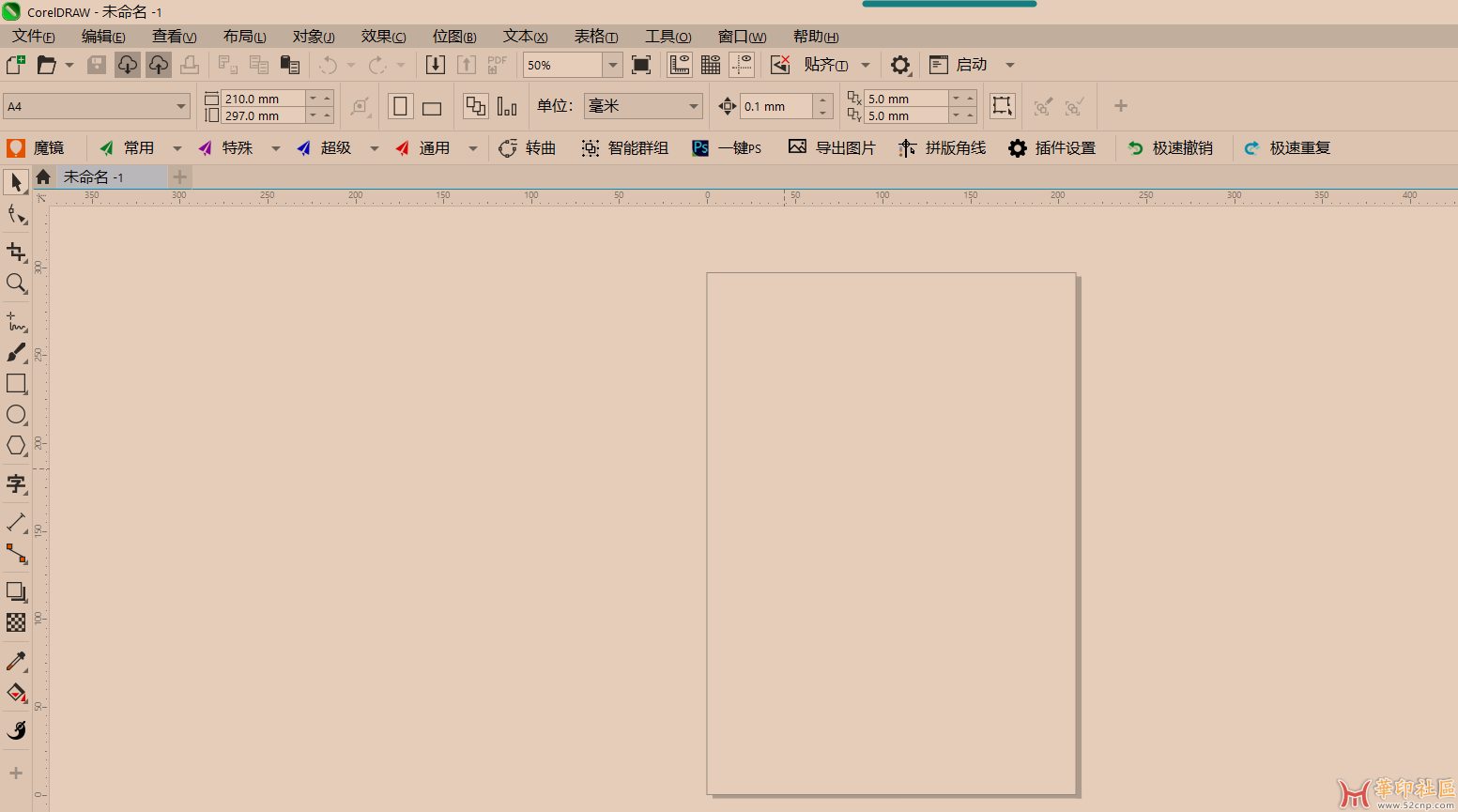Screen dimensions: 1458x812
Task: Select the Rectangle tool
Action: point(16,383)
